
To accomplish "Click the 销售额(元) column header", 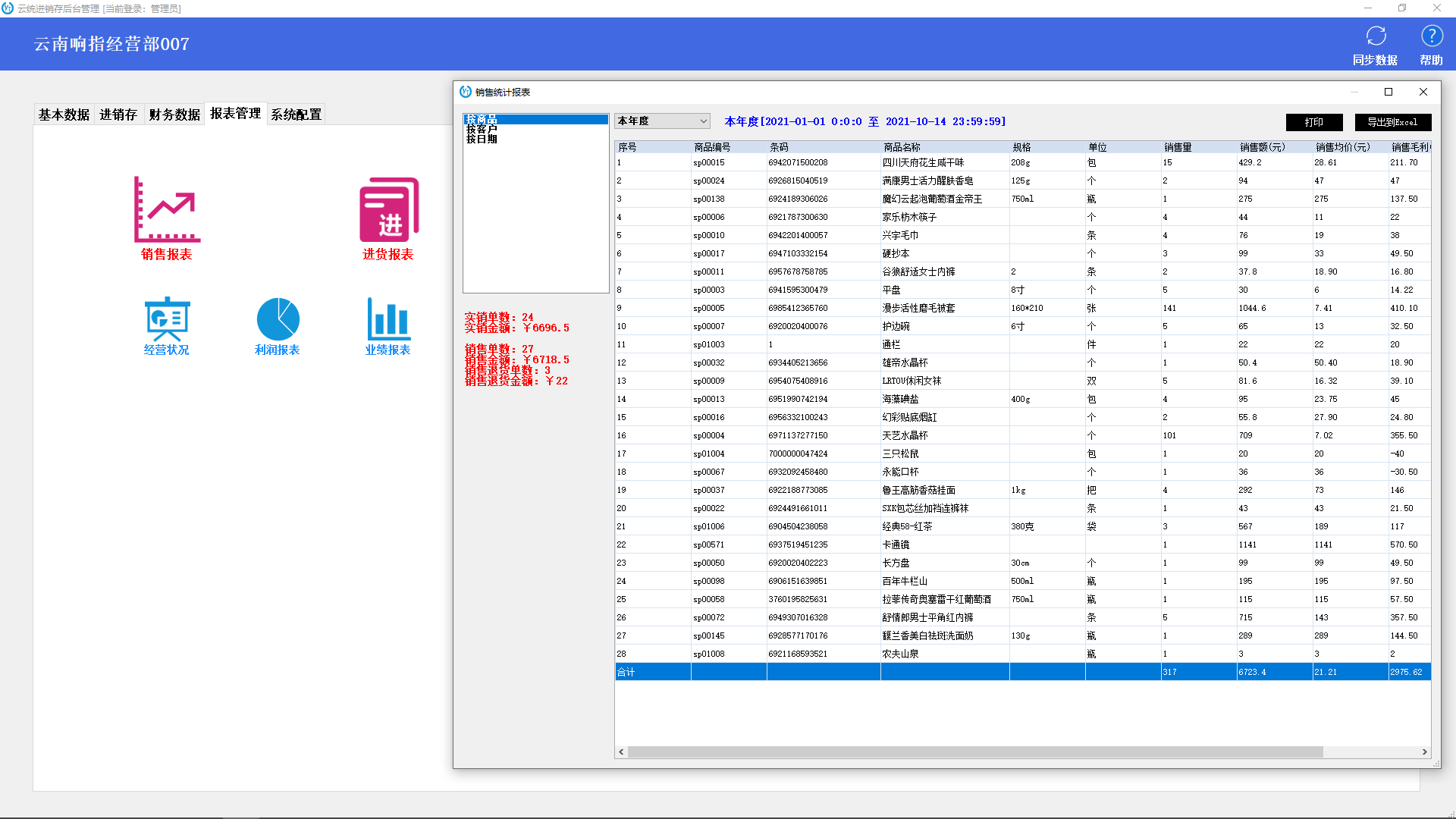I will [x=1263, y=147].
